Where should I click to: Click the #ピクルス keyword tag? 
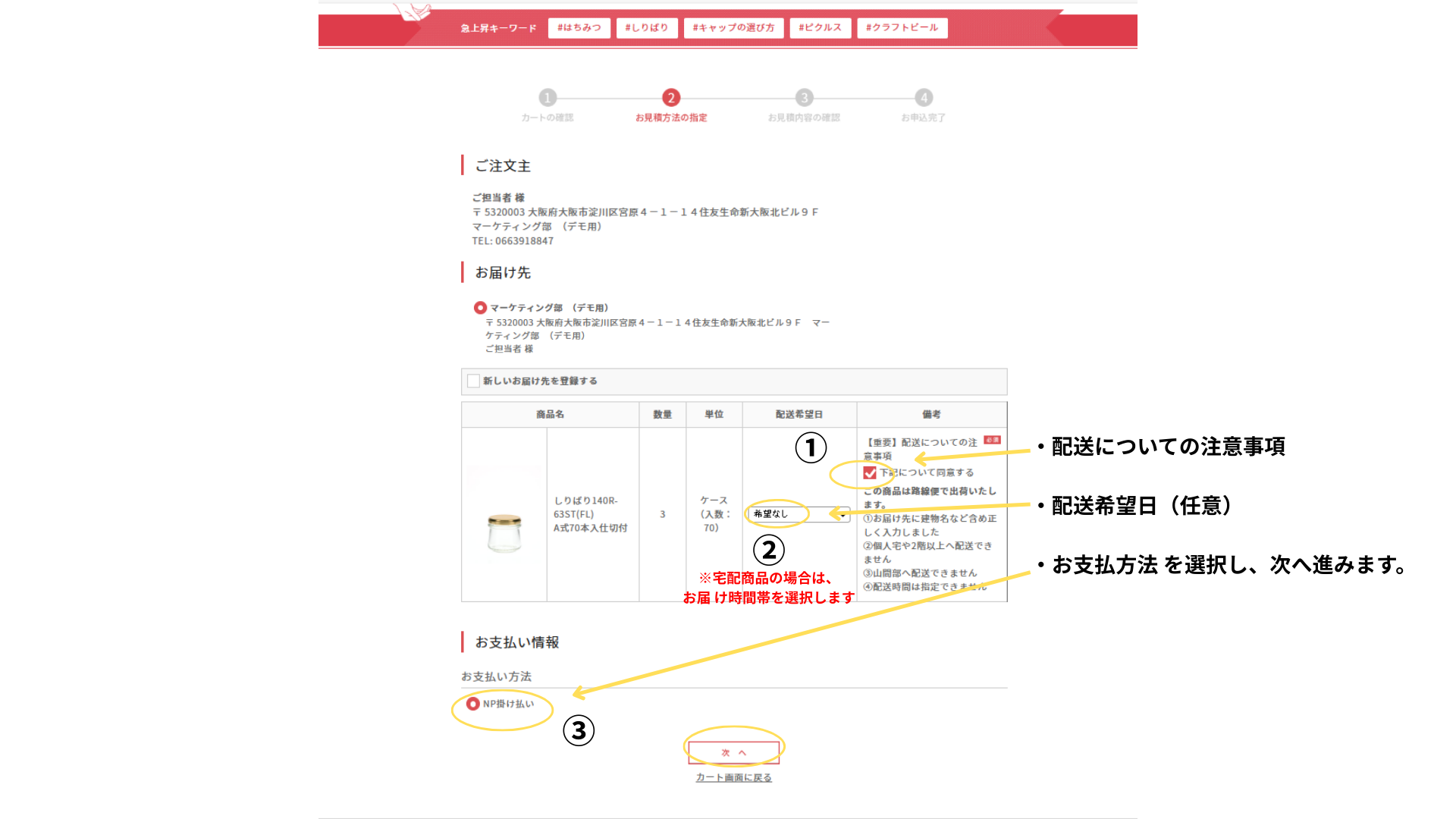pyautogui.click(x=820, y=28)
